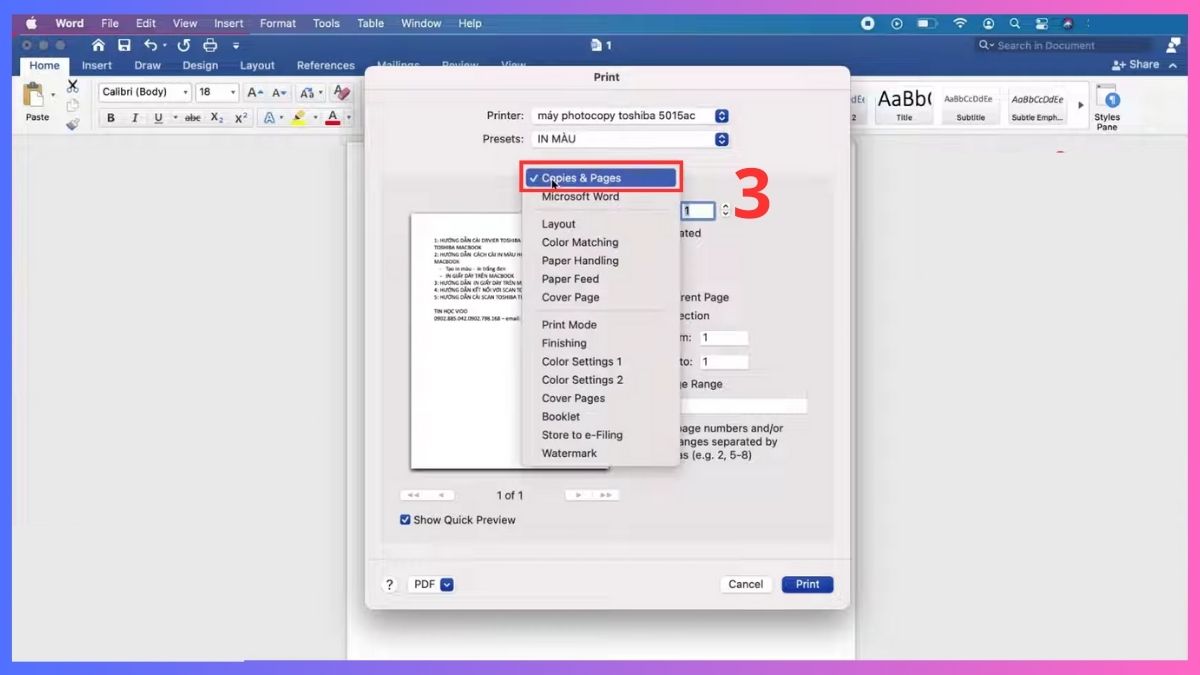Uncheck Show Quick Preview checkbox
The height and width of the screenshot is (675, 1200).
(405, 520)
